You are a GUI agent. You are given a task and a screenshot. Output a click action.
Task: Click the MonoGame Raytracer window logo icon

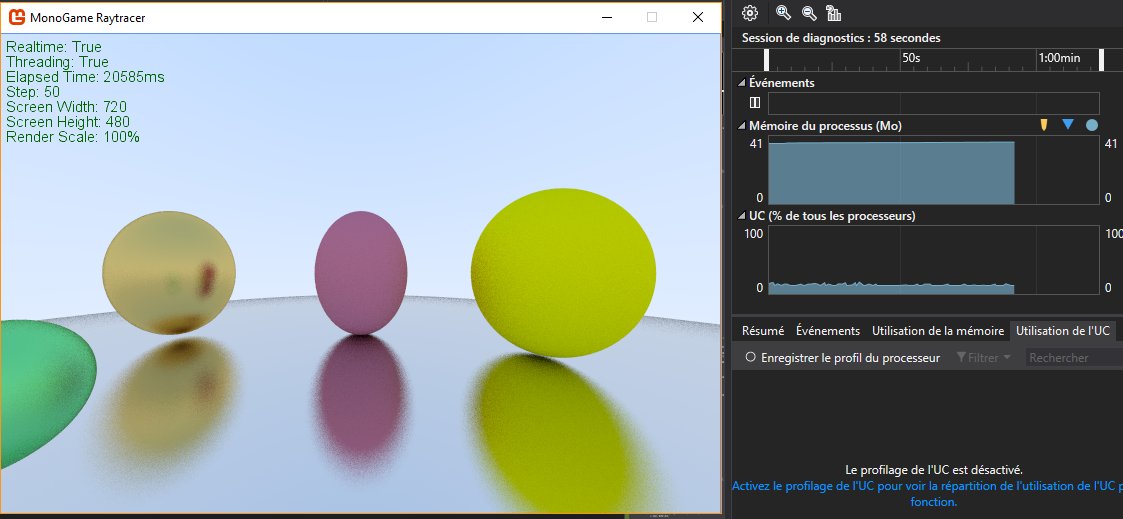(16, 17)
